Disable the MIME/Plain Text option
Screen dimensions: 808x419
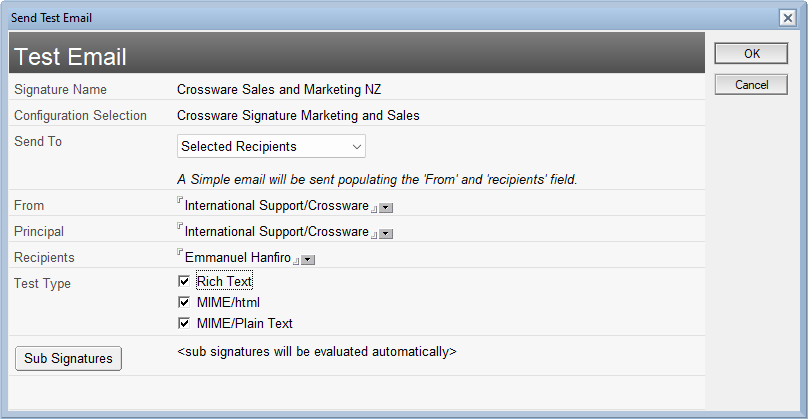[184, 323]
